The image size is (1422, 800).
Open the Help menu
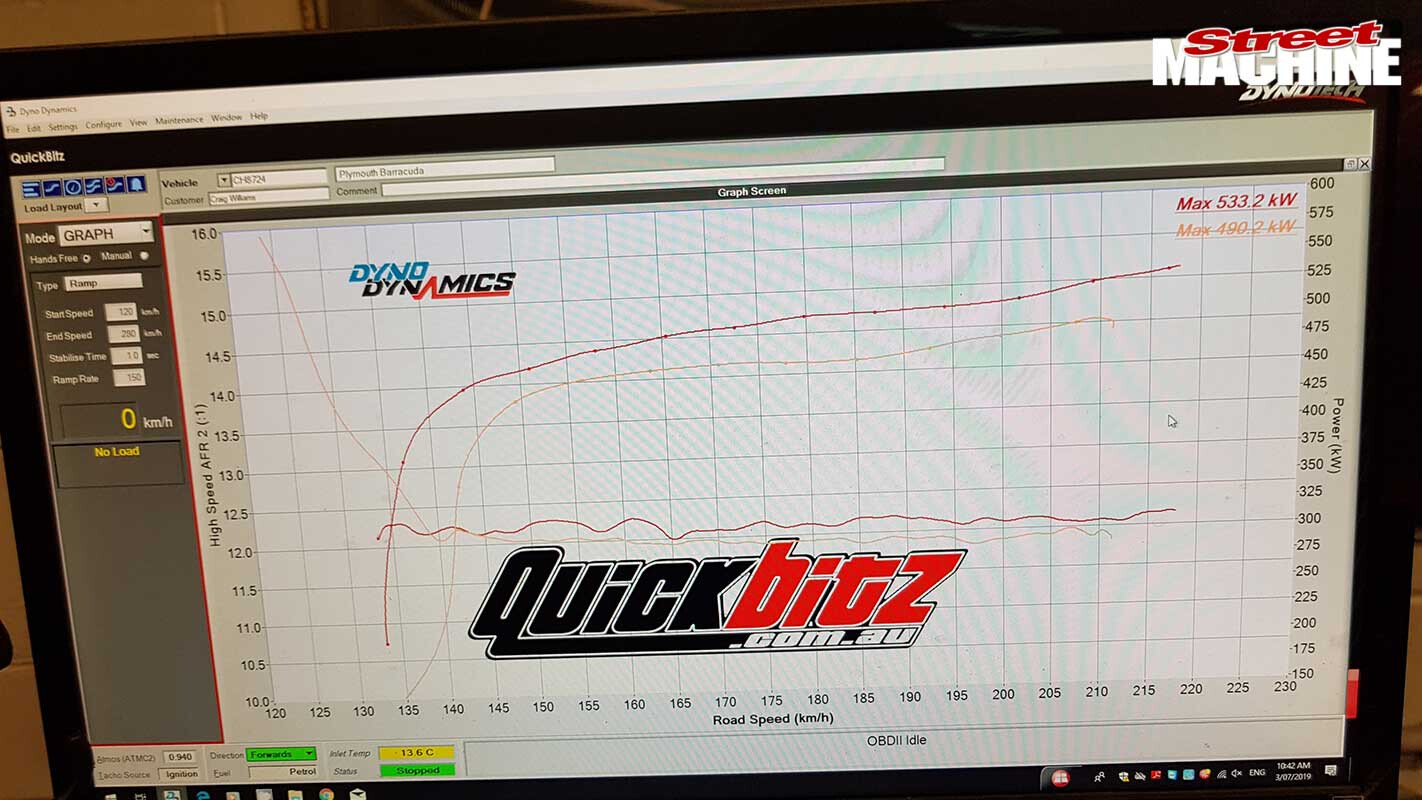[x=259, y=117]
